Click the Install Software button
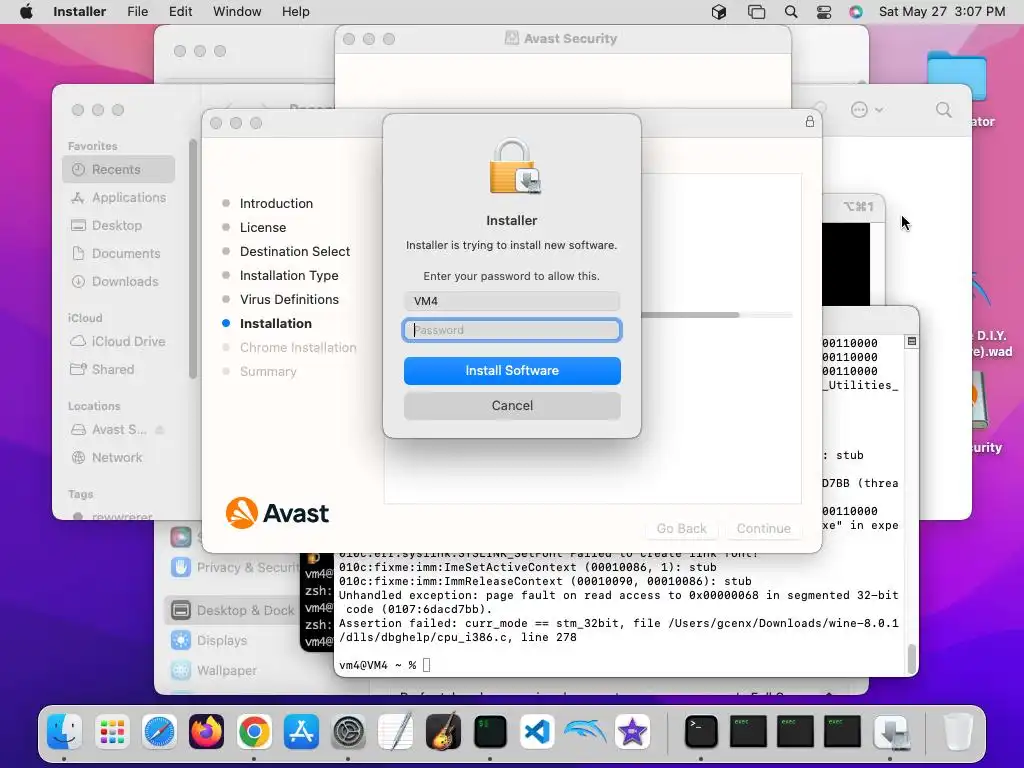 click(x=512, y=370)
